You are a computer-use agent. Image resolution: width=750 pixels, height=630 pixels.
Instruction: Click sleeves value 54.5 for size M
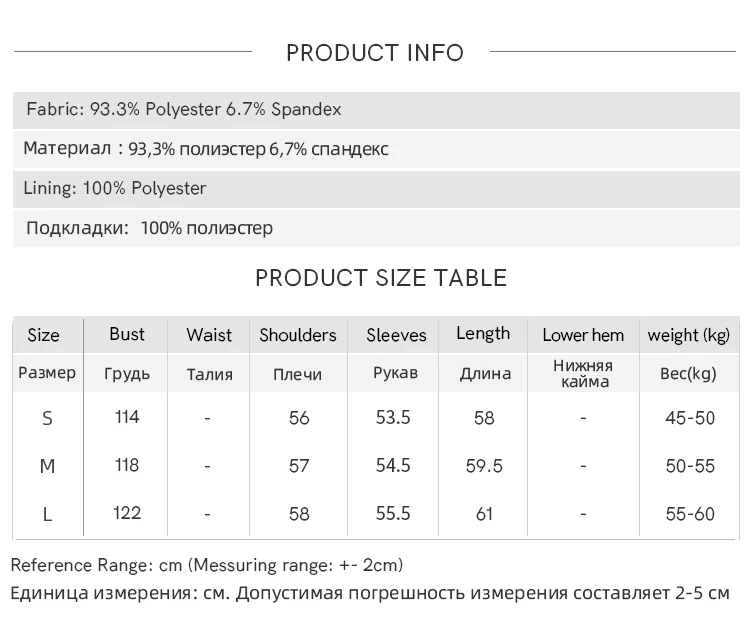393,465
